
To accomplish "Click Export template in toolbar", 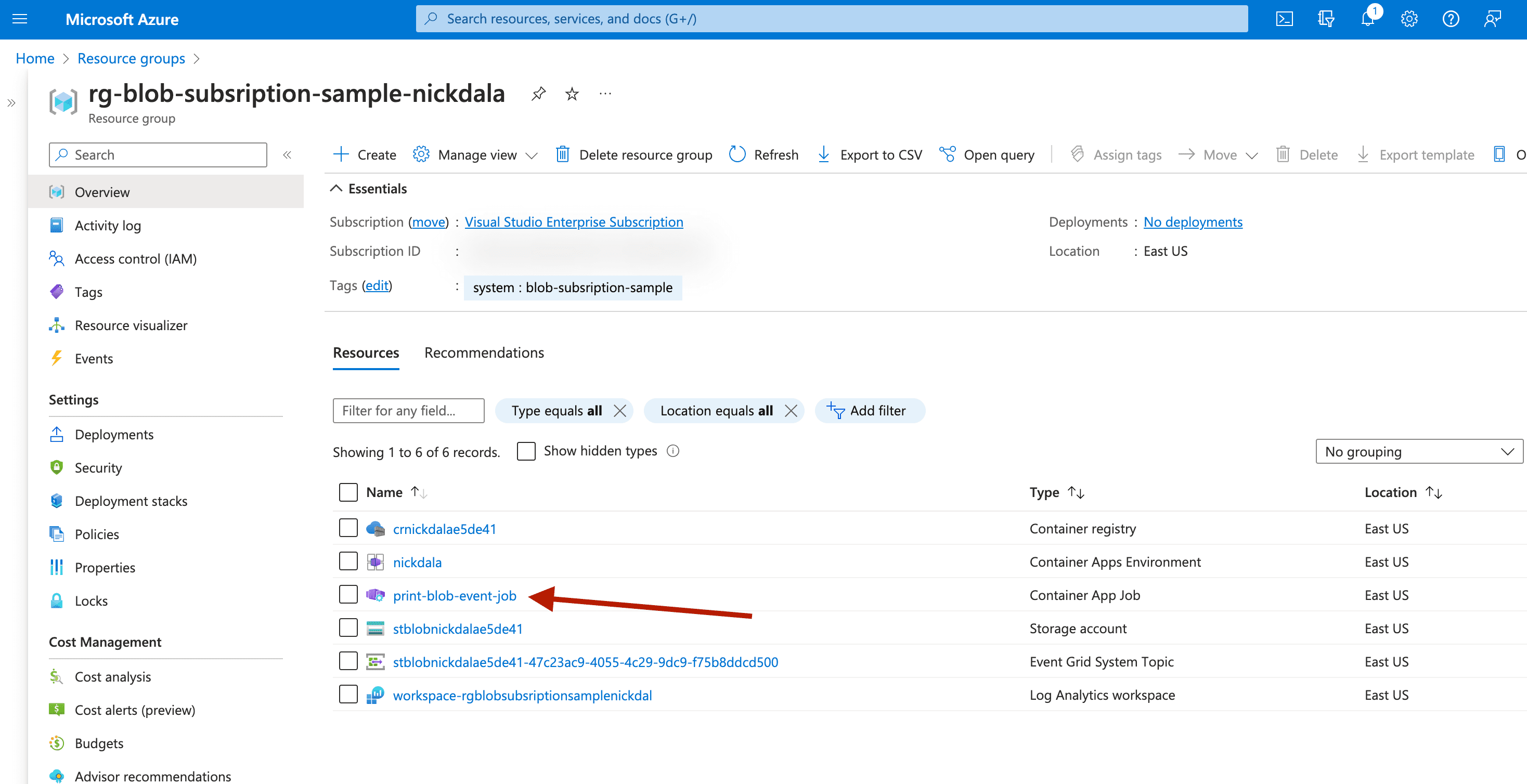I will 1415,154.
